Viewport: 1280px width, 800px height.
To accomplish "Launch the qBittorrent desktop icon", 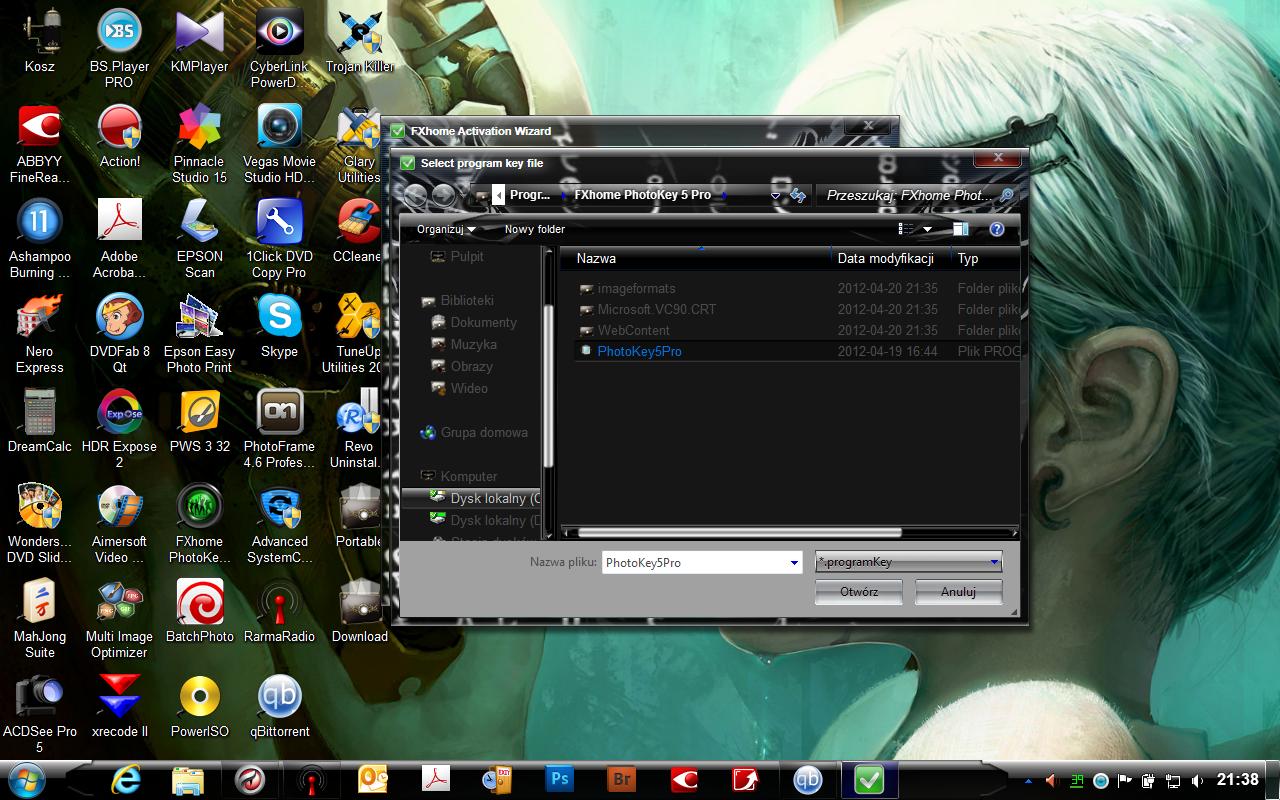I will [279, 707].
